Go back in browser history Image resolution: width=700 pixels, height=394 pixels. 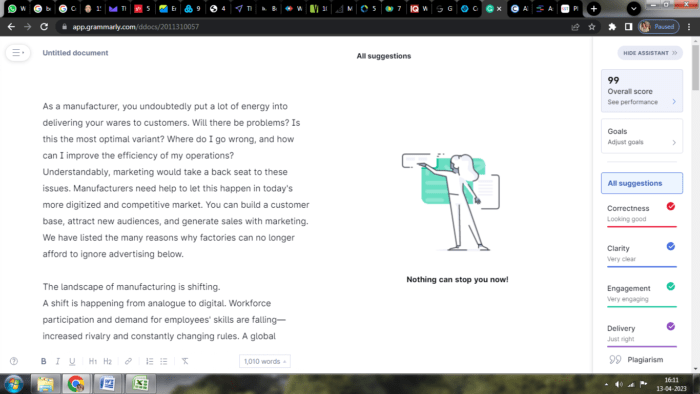pyautogui.click(x=11, y=27)
